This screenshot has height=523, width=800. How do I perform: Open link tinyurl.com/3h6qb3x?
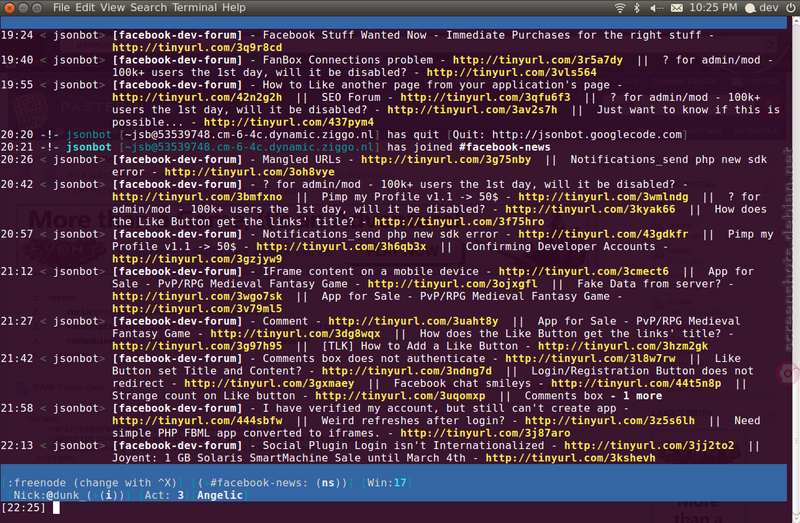point(341,246)
